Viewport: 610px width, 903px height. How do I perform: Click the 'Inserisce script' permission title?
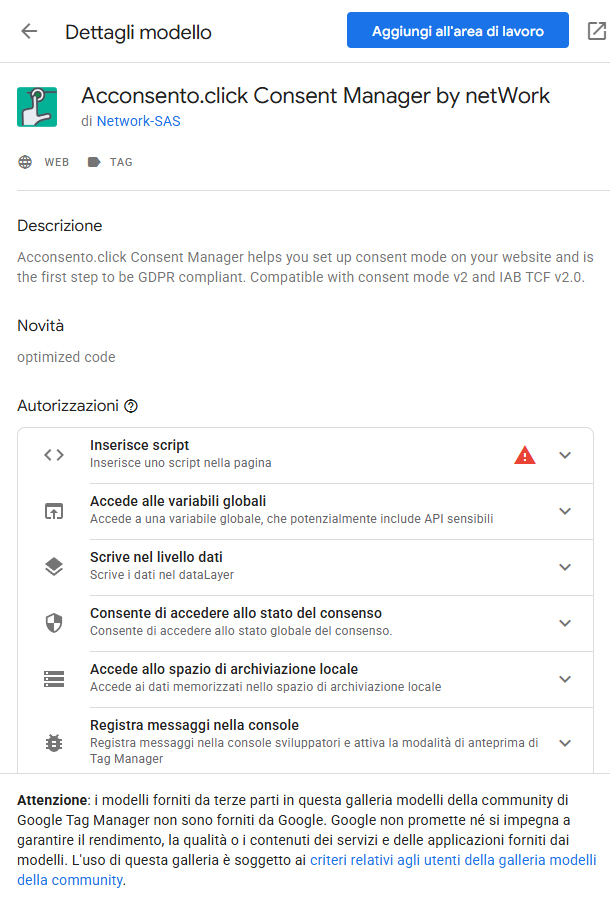pos(139,445)
